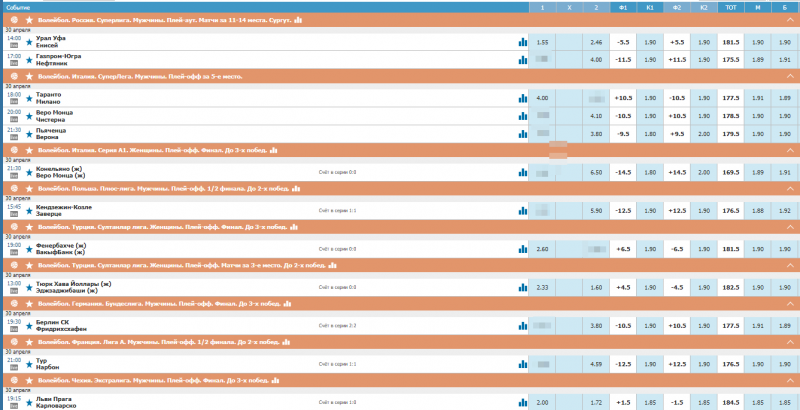Open statistics chart for Тур – Нарбон match

click(x=522, y=363)
